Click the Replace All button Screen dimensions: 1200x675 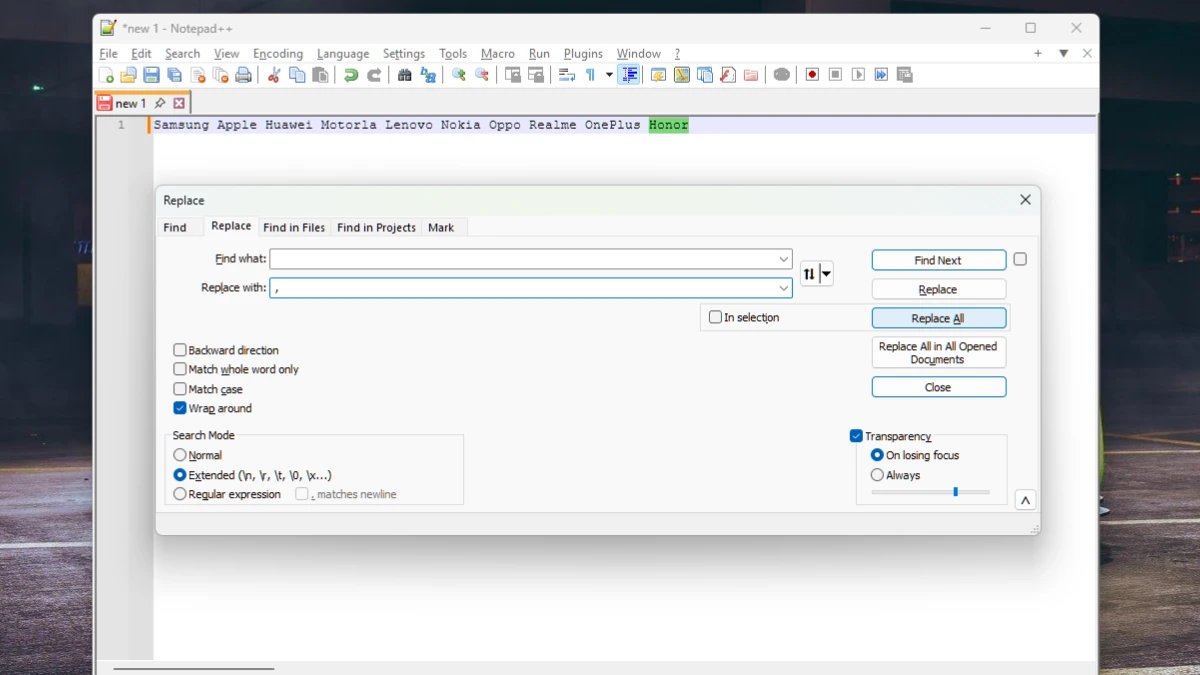tap(938, 318)
